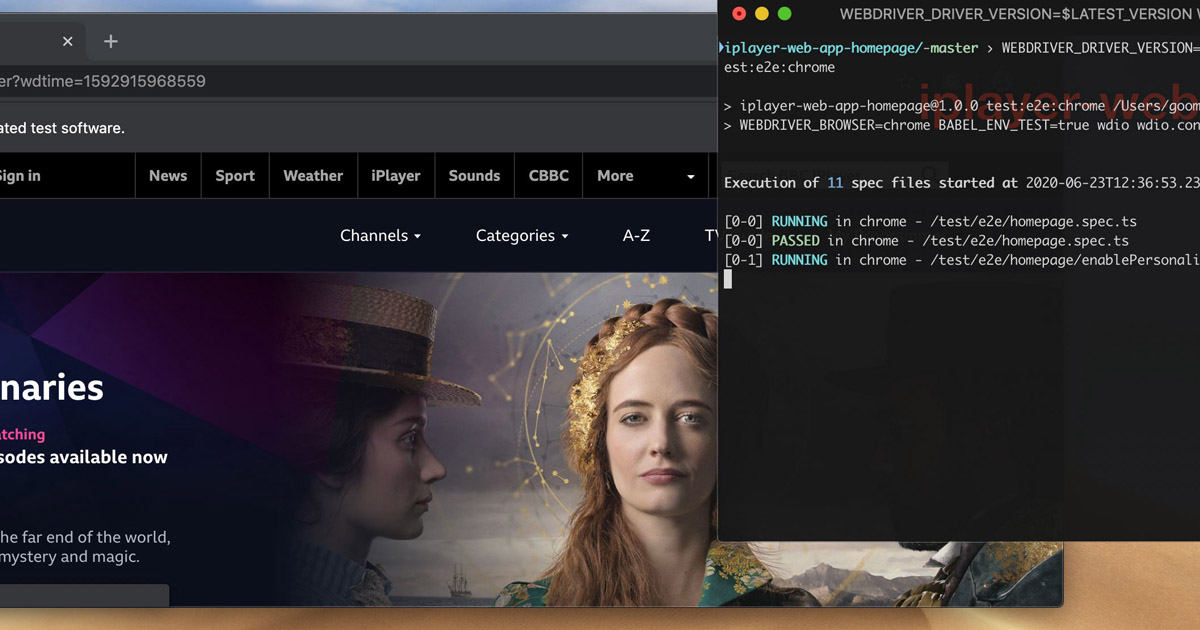The height and width of the screenshot is (630, 1200).
Task: Click the '[0-0] PASSED in chrome' line
Action: tap(926, 241)
